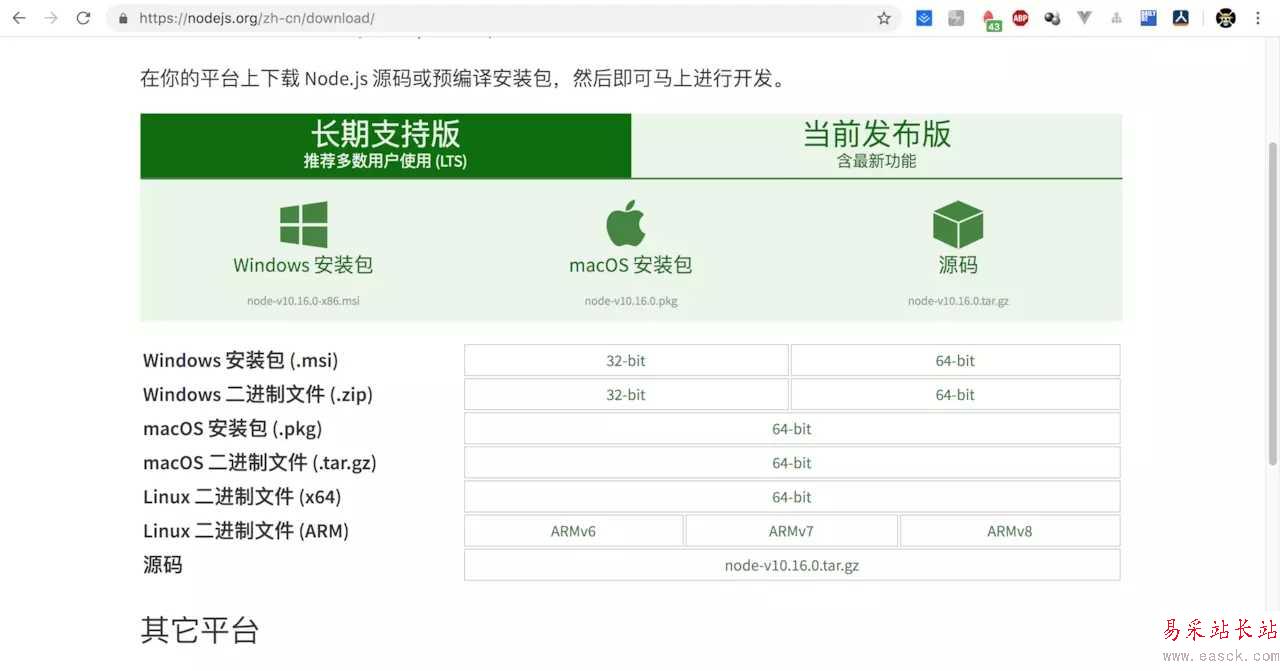Viewport: 1280px width, 671px height.
Task: Download 32-bit Windows .msi installer
Action: coord(626,360)
